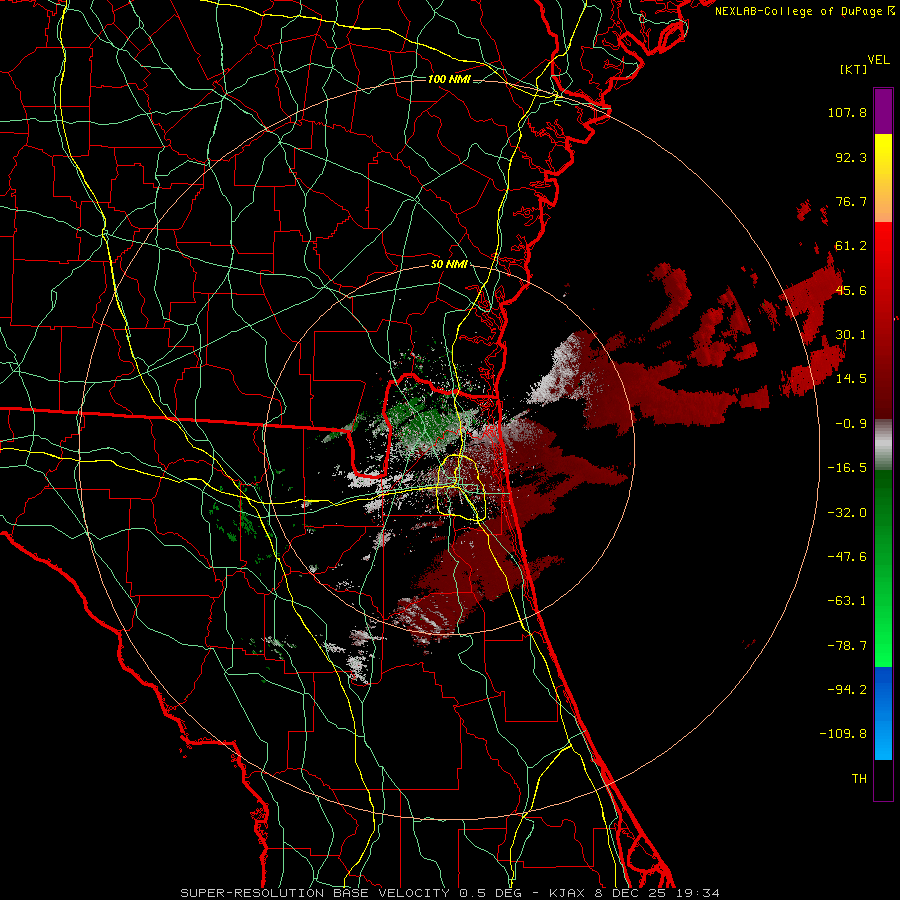This screenshot has height=900, width=900.
Task: Click the -0.9 legend value
Action: tap(851, 424)
